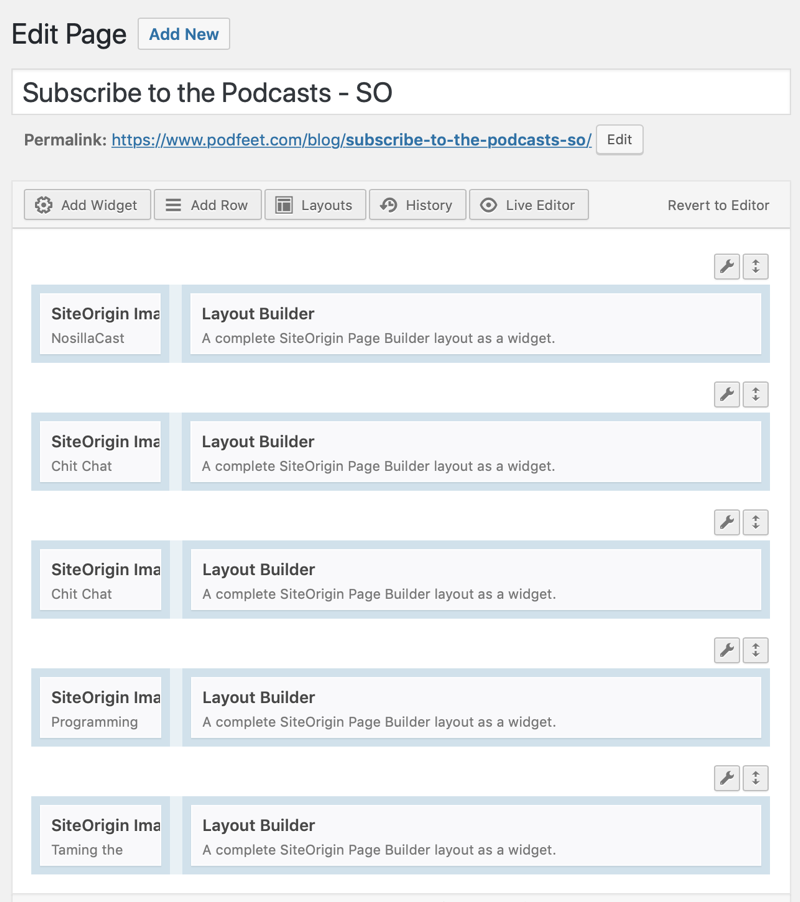Show the page builder History
Viewport: 800px width, 902px height.
(417, 205)
